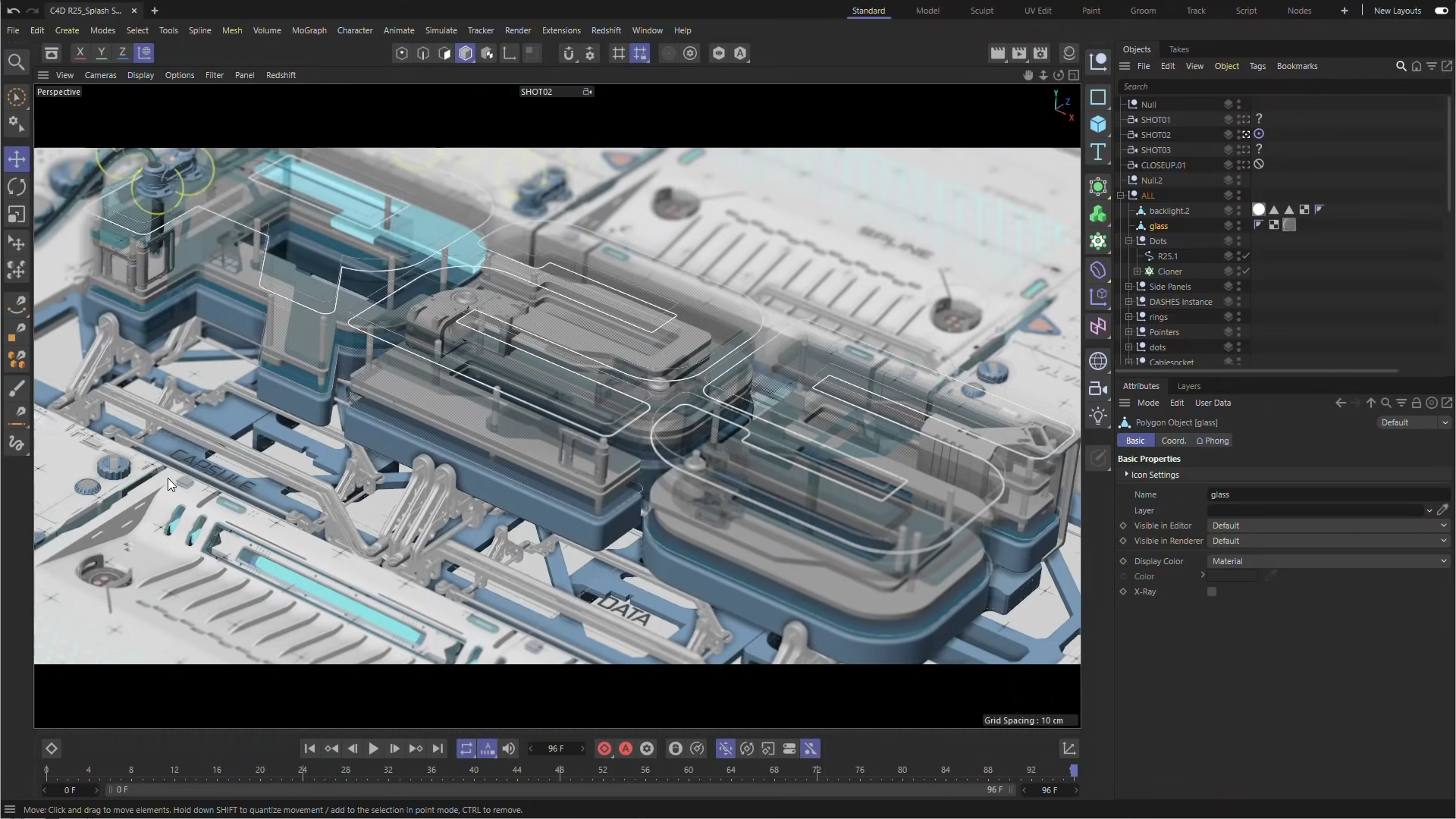Click play button on timeline
1456x819 pixels.
373,748
